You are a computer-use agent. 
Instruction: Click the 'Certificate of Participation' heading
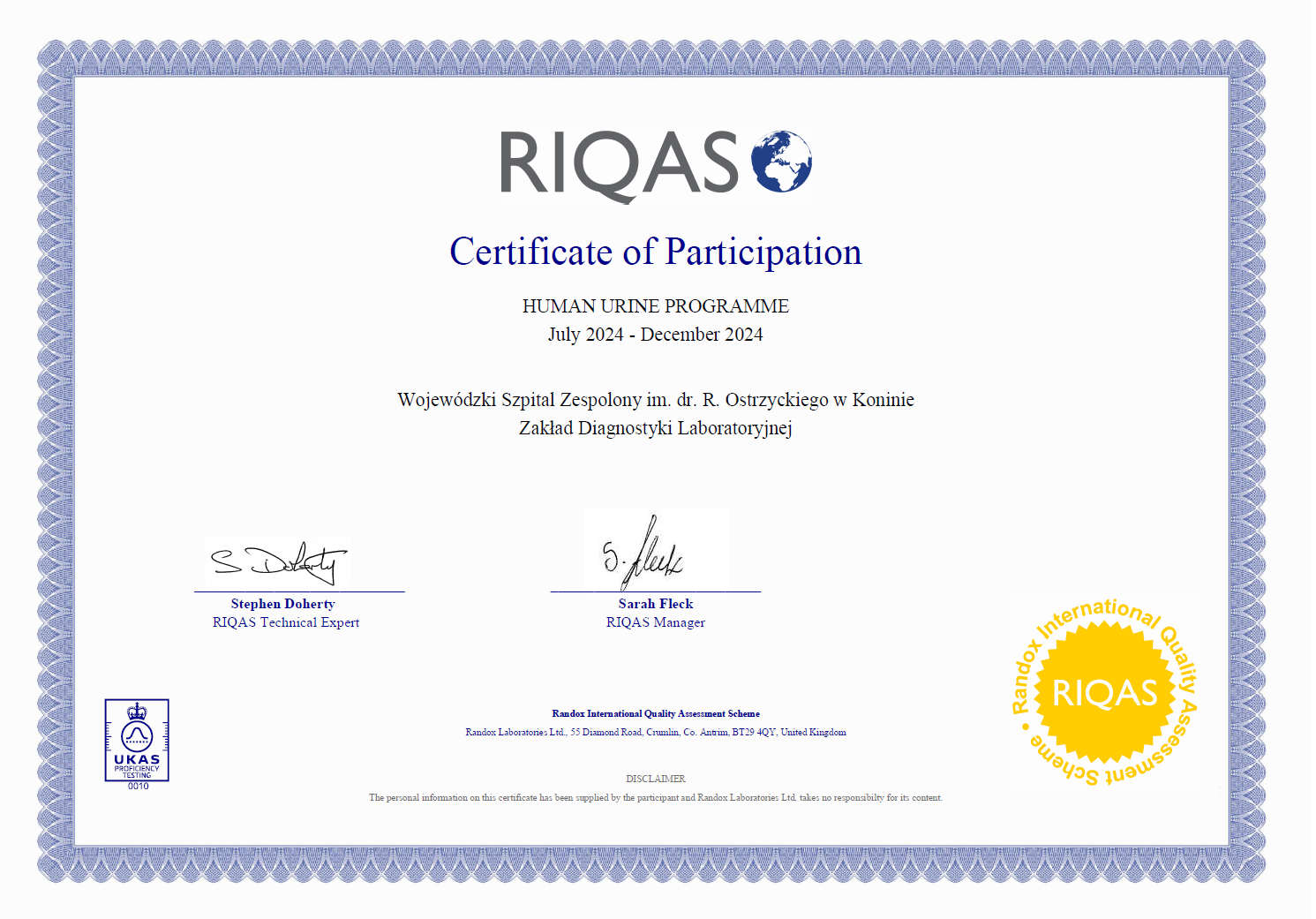point(656,252)
